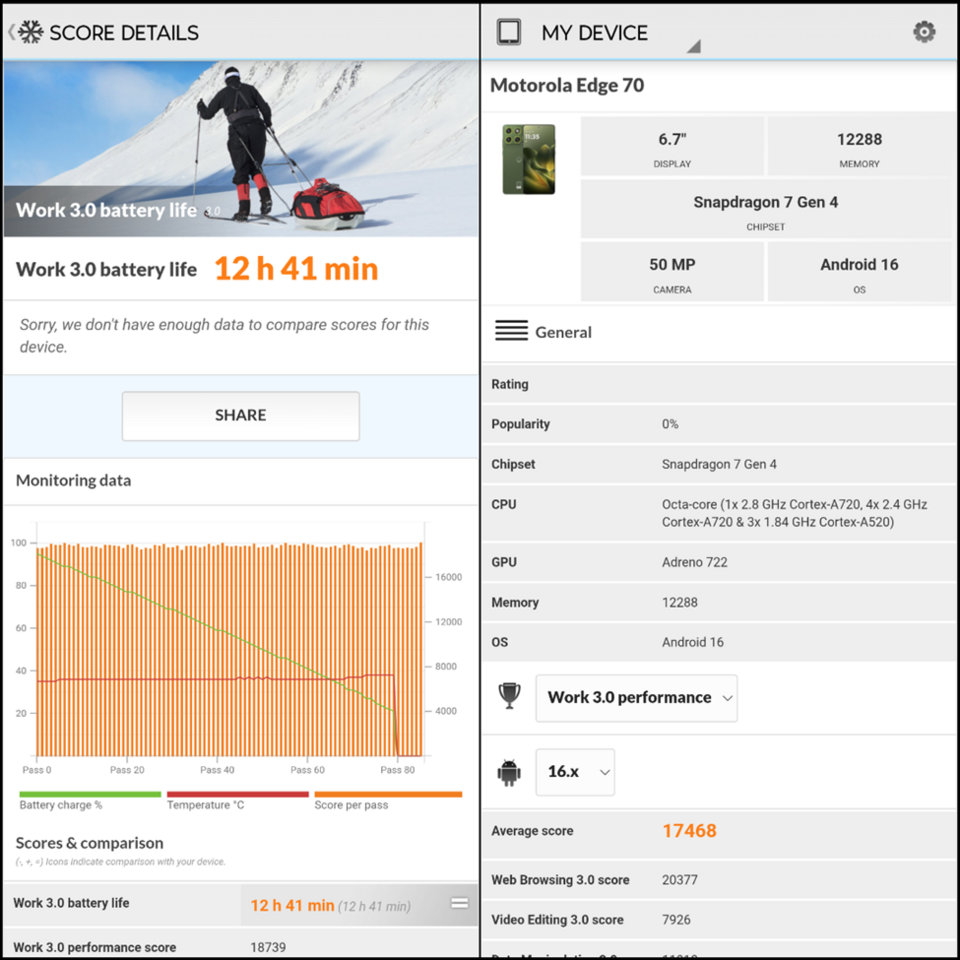This screenshot has height=960, width=960.
Task: Tap the 12288 Memory spec tile
Action: coord(859,147)
